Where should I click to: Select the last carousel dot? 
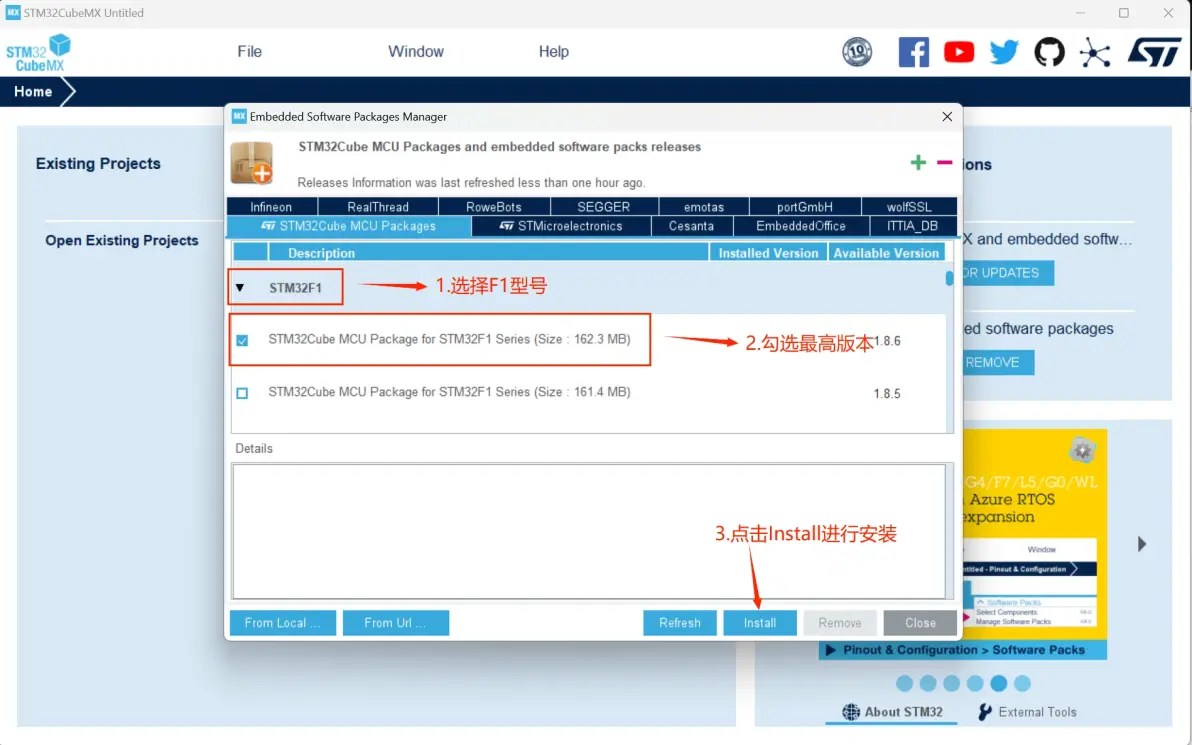coord(1022,683)
